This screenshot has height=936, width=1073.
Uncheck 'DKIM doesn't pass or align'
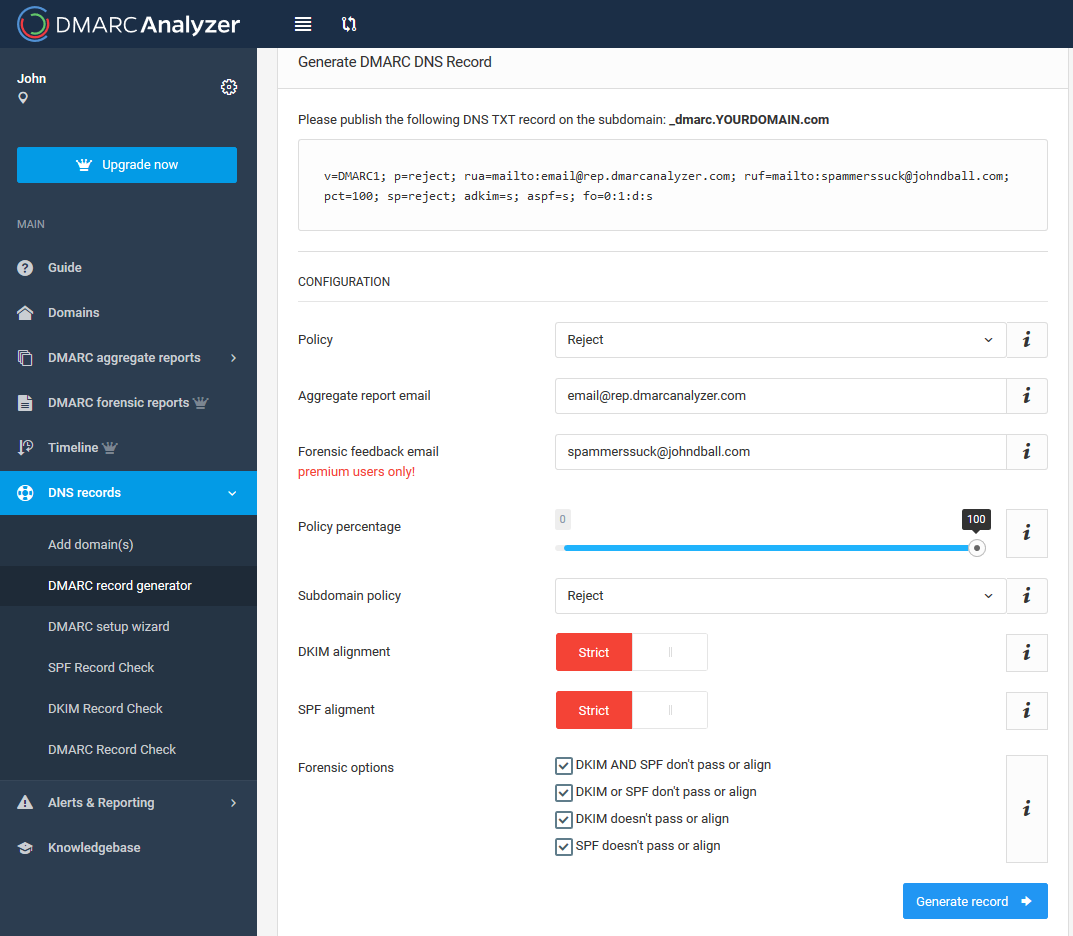564,820
